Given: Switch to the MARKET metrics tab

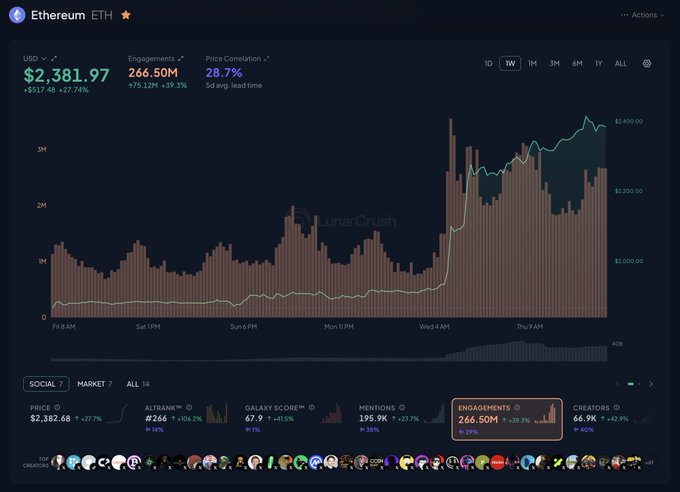Looking at the screenshot, I should [95, 384].
